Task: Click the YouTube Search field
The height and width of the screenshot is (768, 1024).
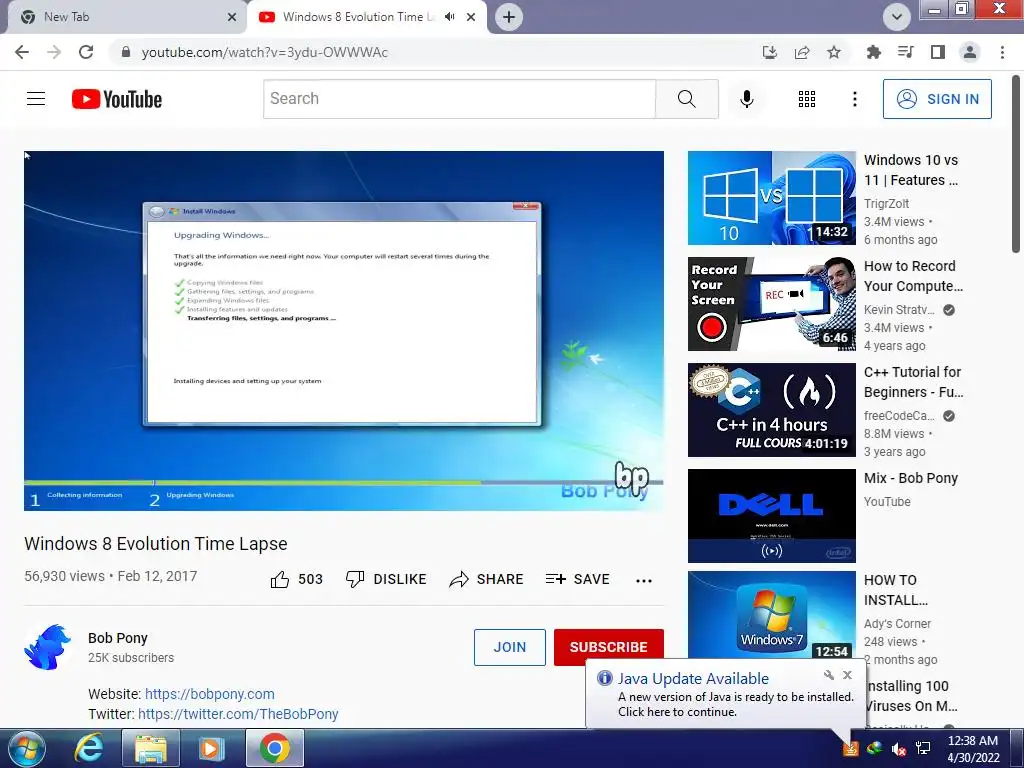Action: tap(459, 99)
